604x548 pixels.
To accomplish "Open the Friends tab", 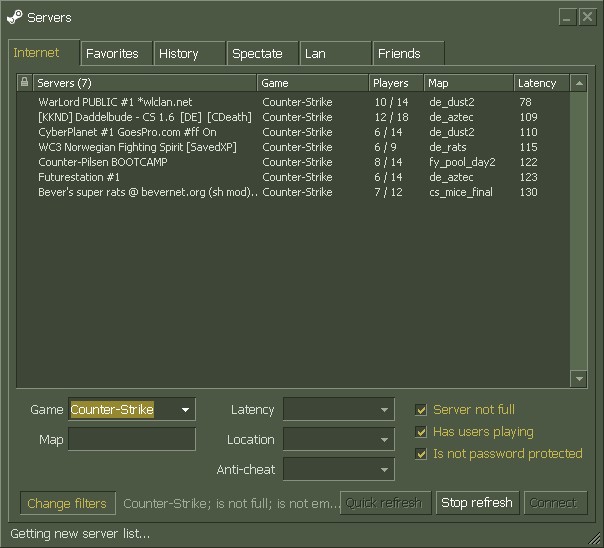I will point(409,54).
